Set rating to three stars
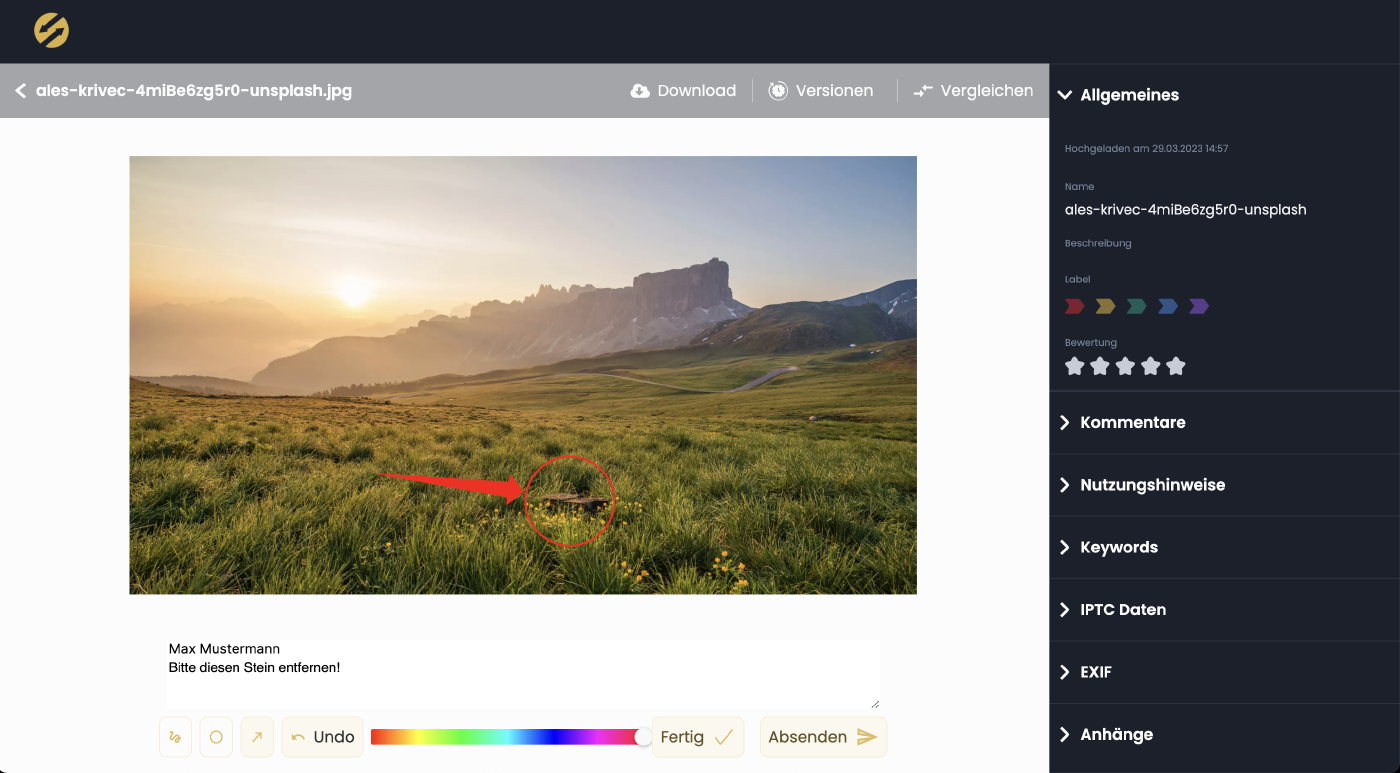1400x773 pixels. [x=1125, y=366]
